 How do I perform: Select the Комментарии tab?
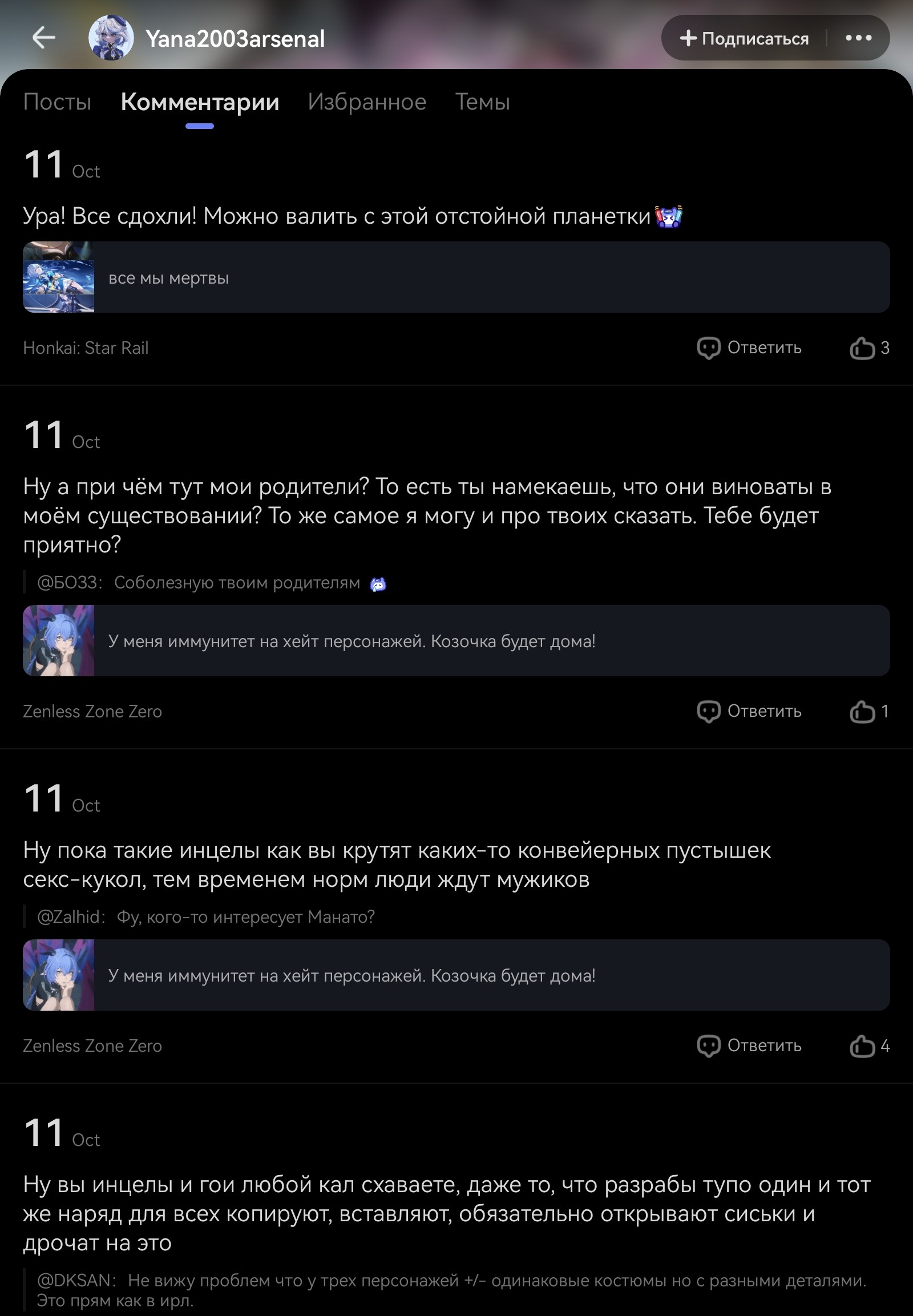click(x=200, y=102)
